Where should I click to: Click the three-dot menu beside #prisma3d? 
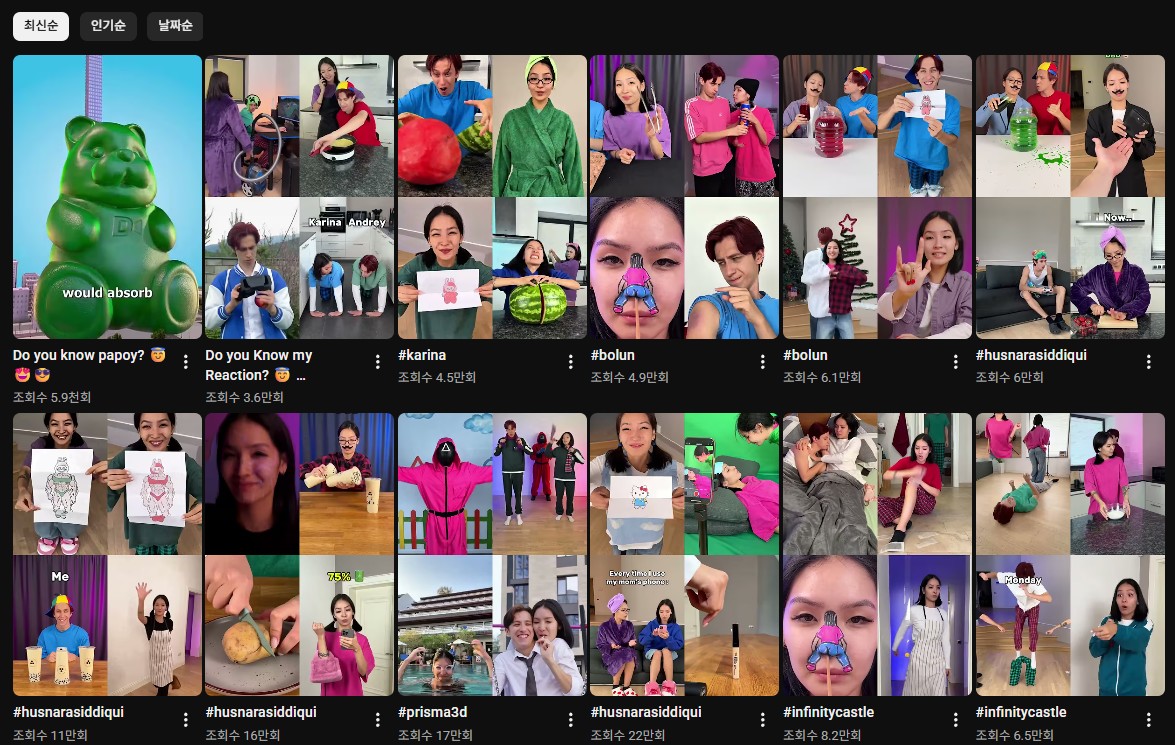(x=570, y=720)
